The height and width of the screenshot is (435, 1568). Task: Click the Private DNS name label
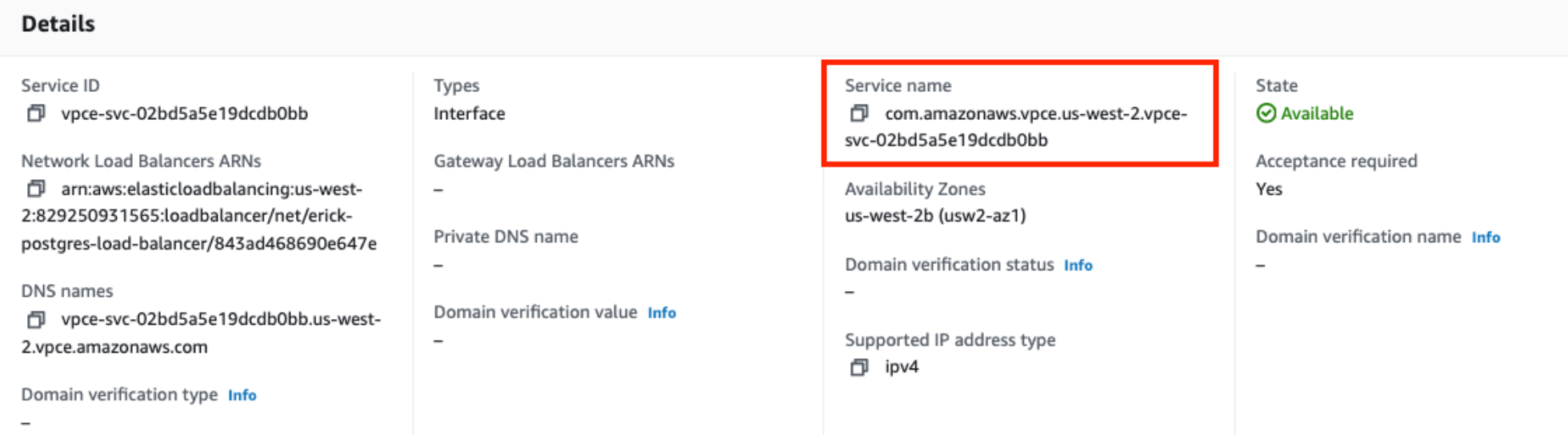tap(506, 237)
